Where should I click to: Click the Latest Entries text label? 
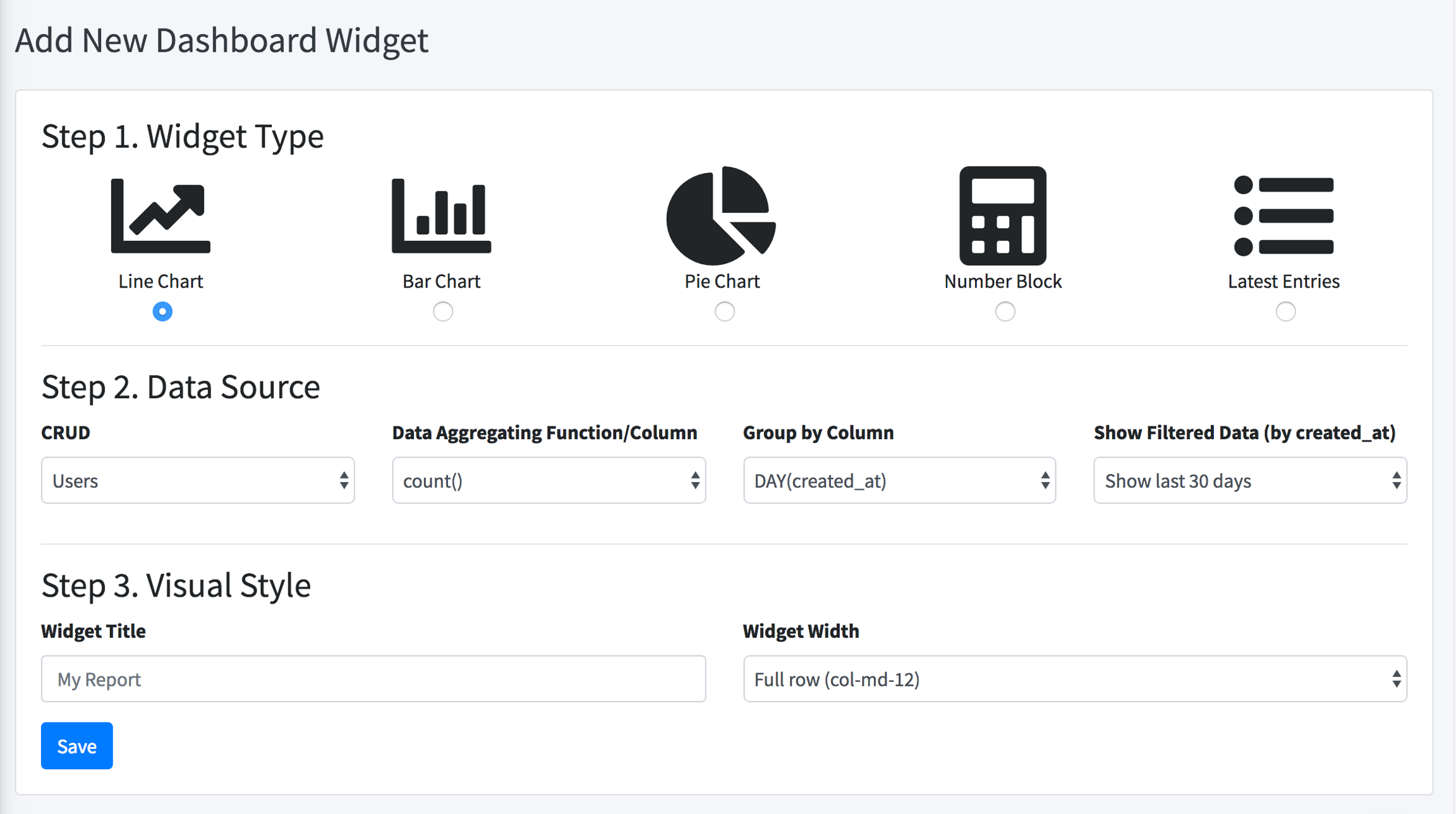pos(1283,281)
